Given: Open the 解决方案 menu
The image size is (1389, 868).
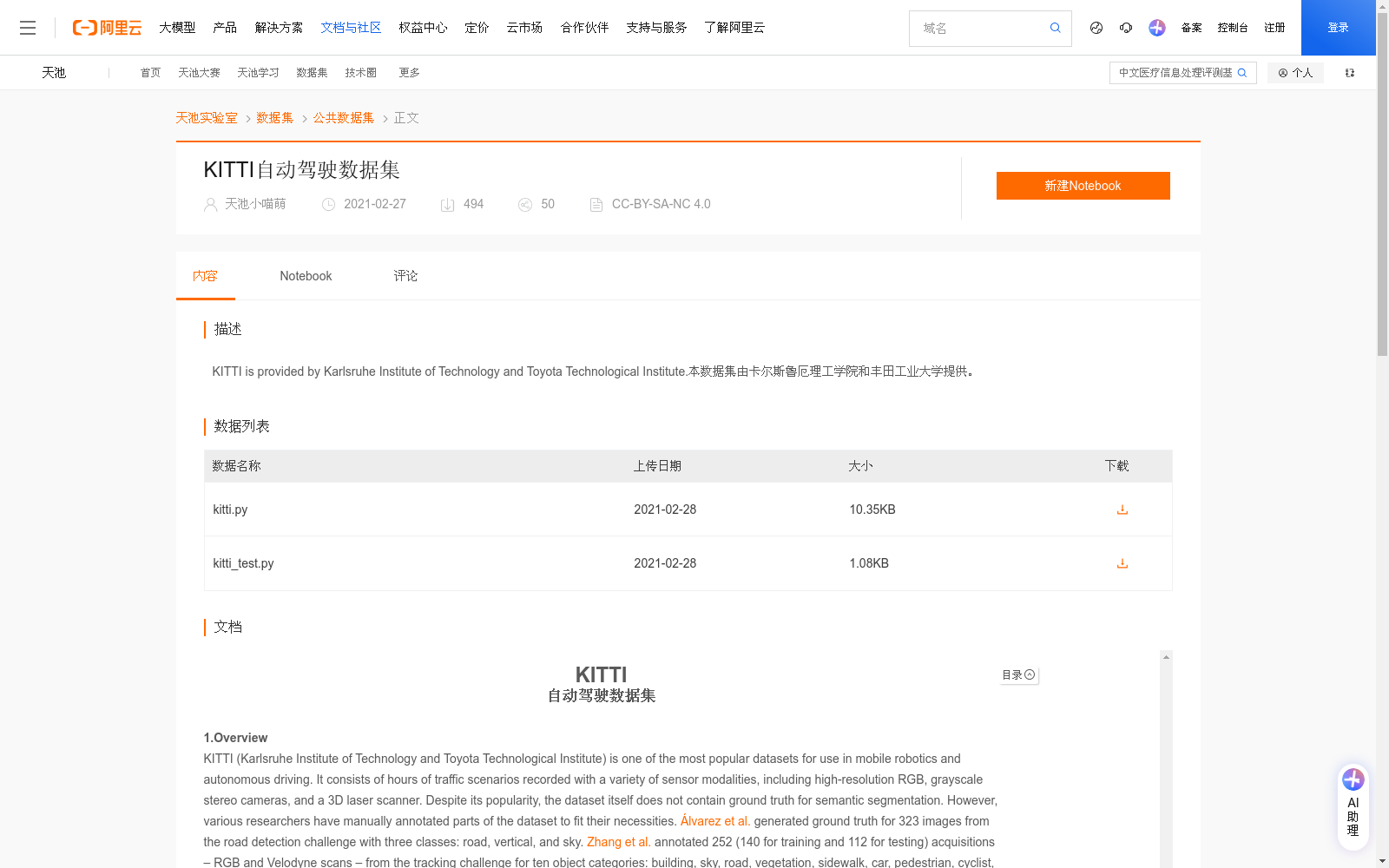Looking at the screenshot, I should coord(279,28).
